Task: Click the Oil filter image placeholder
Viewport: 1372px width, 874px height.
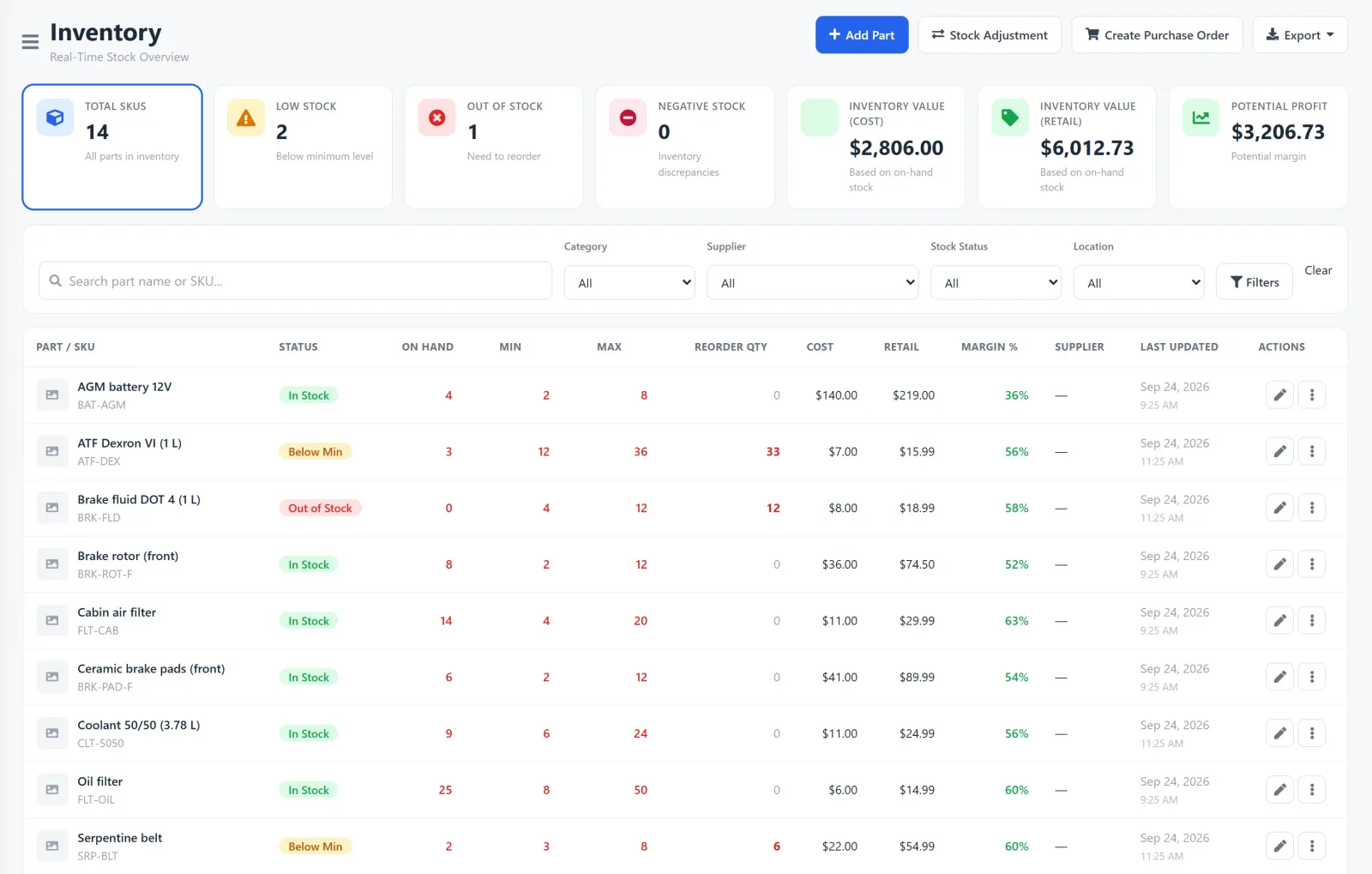Action: [x=52, y=789]
